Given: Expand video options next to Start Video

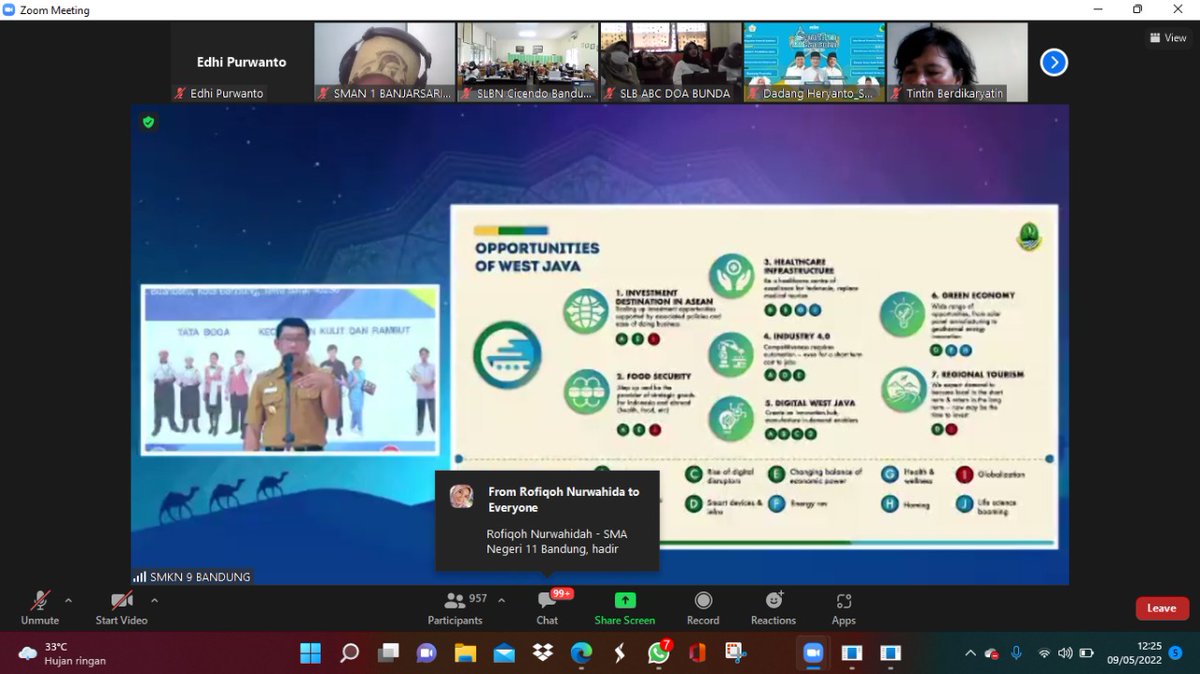Looking at the screenshot, I should (154, 600).
